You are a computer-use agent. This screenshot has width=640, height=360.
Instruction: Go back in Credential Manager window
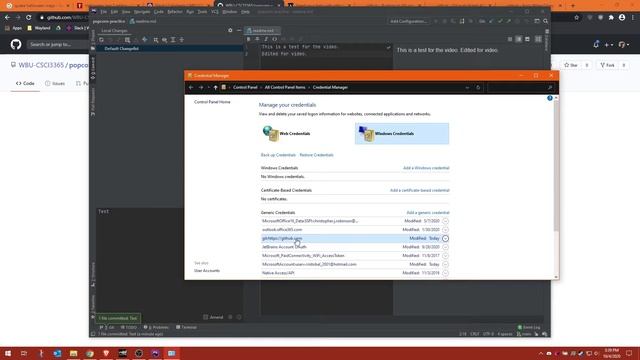[x=191, y=87]
